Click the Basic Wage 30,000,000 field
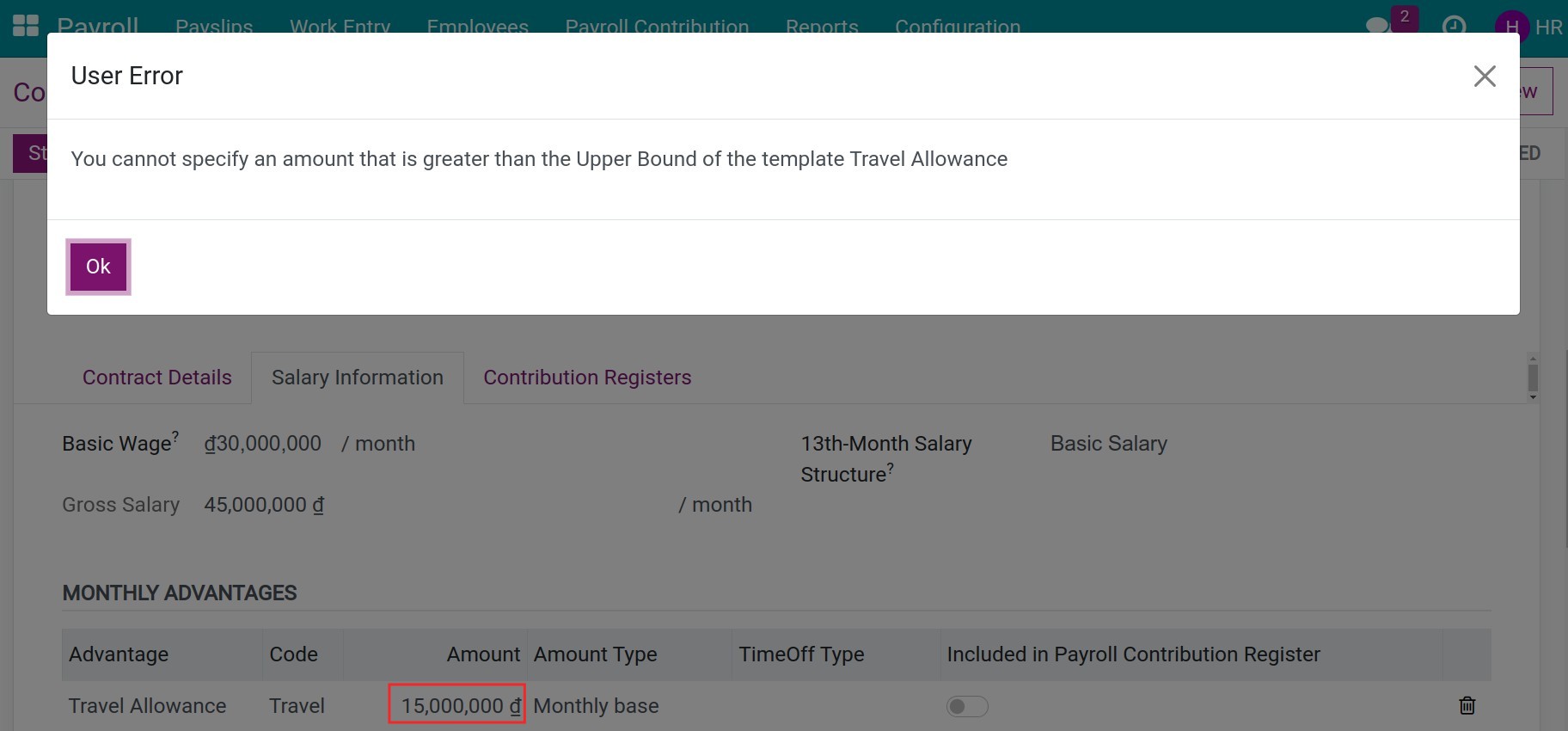1568x731 pixels. (263, 444)
